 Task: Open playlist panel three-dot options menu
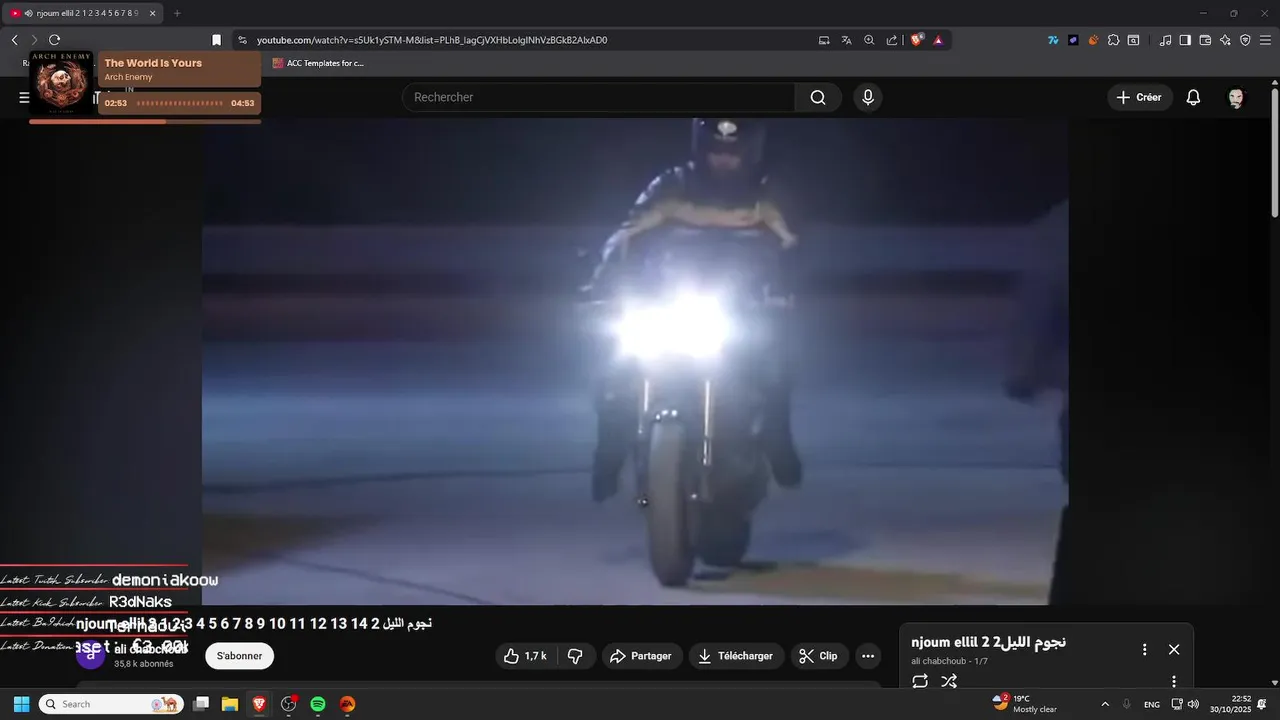coord(1145,649)
